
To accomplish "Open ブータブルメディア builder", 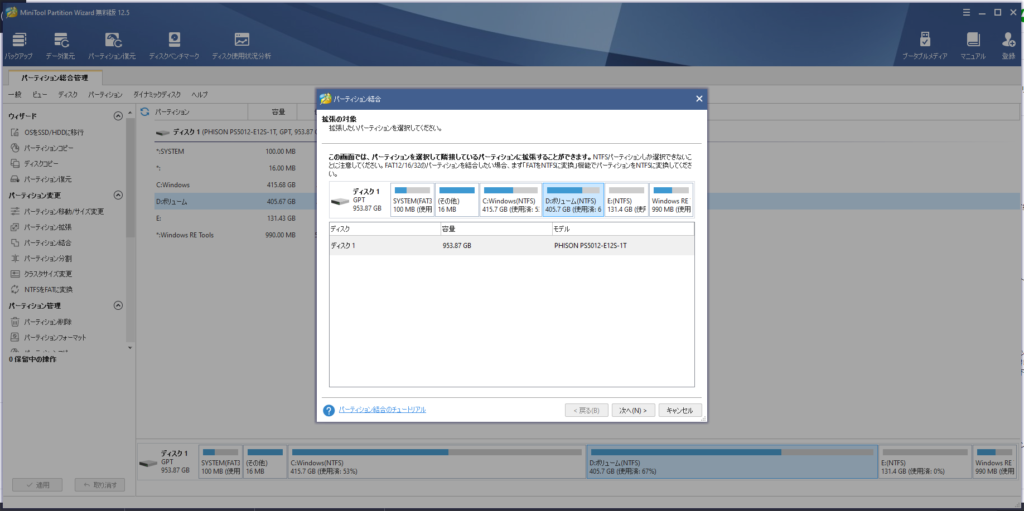I will point(925,46).
